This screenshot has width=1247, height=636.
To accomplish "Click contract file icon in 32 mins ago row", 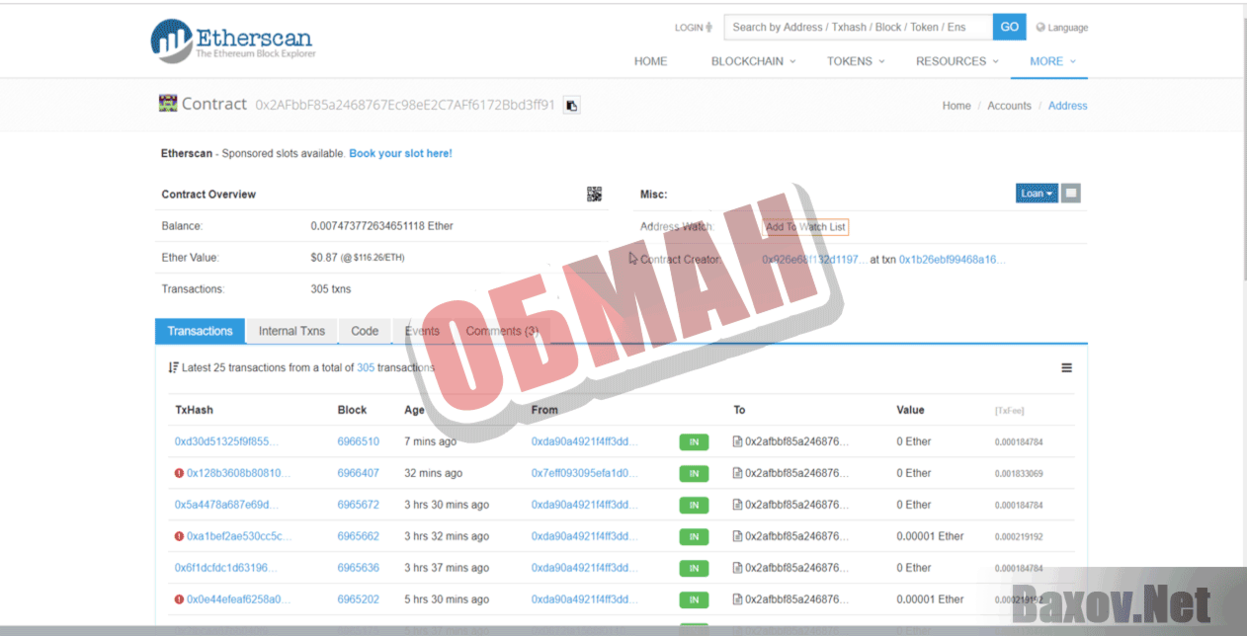I will click(737, 473).
